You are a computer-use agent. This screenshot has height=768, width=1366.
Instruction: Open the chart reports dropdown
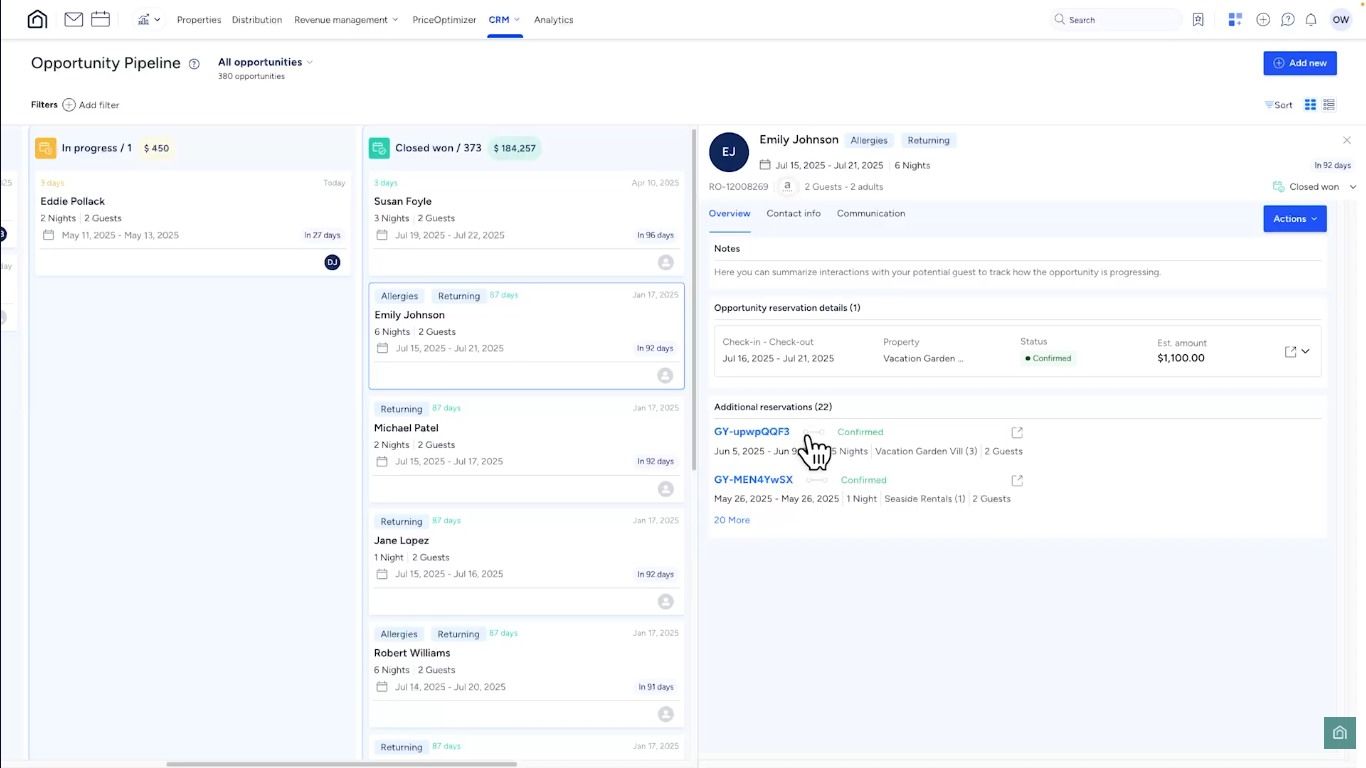[149, 19]
